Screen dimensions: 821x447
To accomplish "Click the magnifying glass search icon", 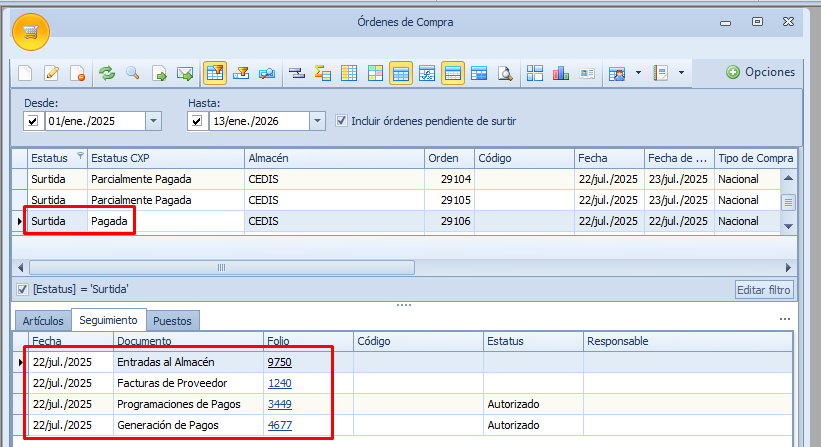I will point(132,73).
